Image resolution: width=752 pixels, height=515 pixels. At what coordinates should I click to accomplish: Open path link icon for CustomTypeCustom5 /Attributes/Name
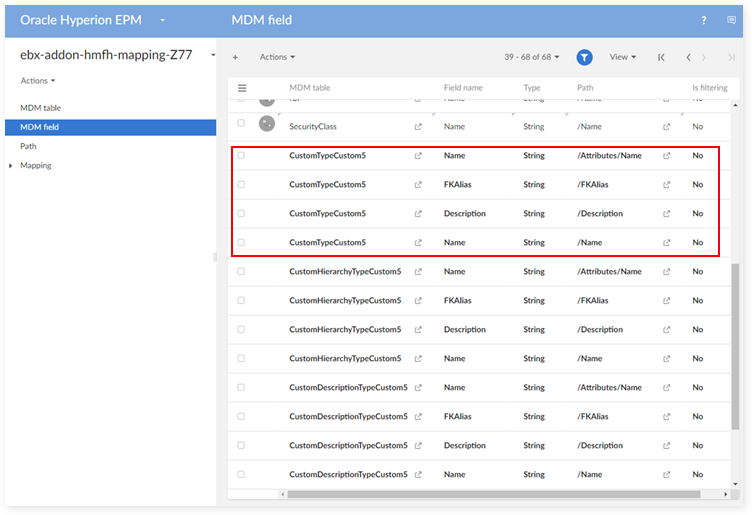[x=667, y=156]
